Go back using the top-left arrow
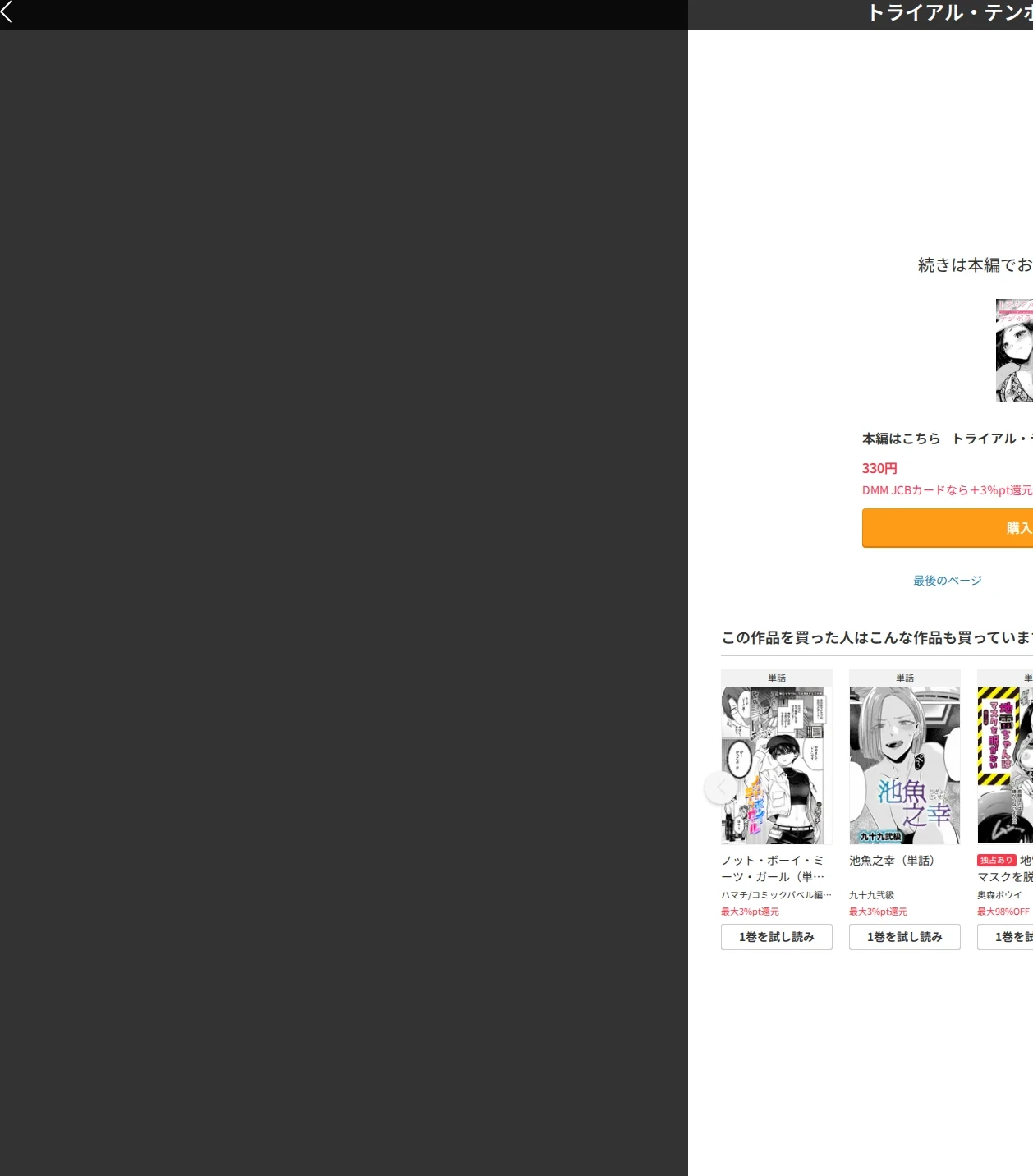1033x1176 pixels. 7,11
